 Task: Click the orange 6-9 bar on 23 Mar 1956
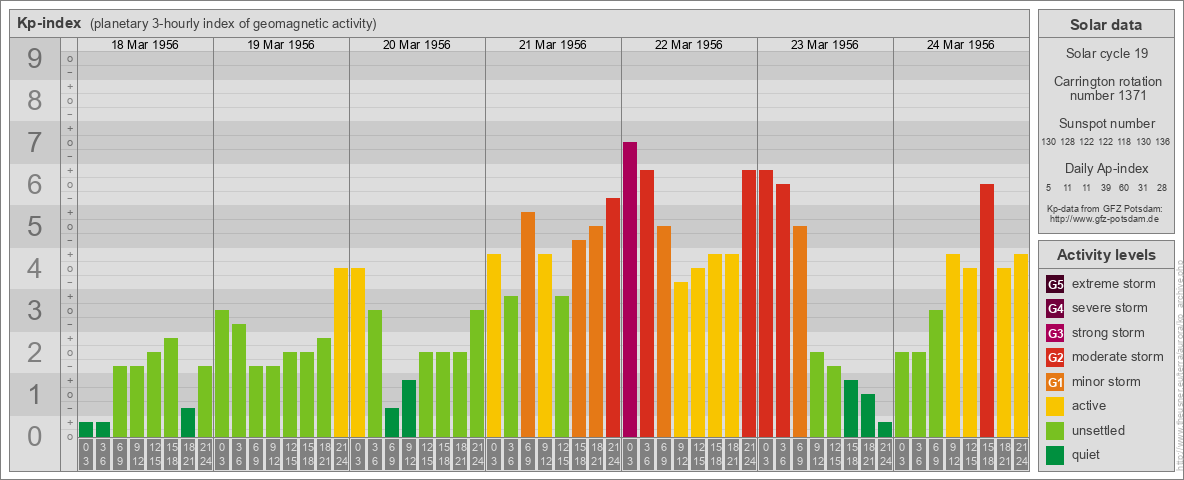click(800, 331)
